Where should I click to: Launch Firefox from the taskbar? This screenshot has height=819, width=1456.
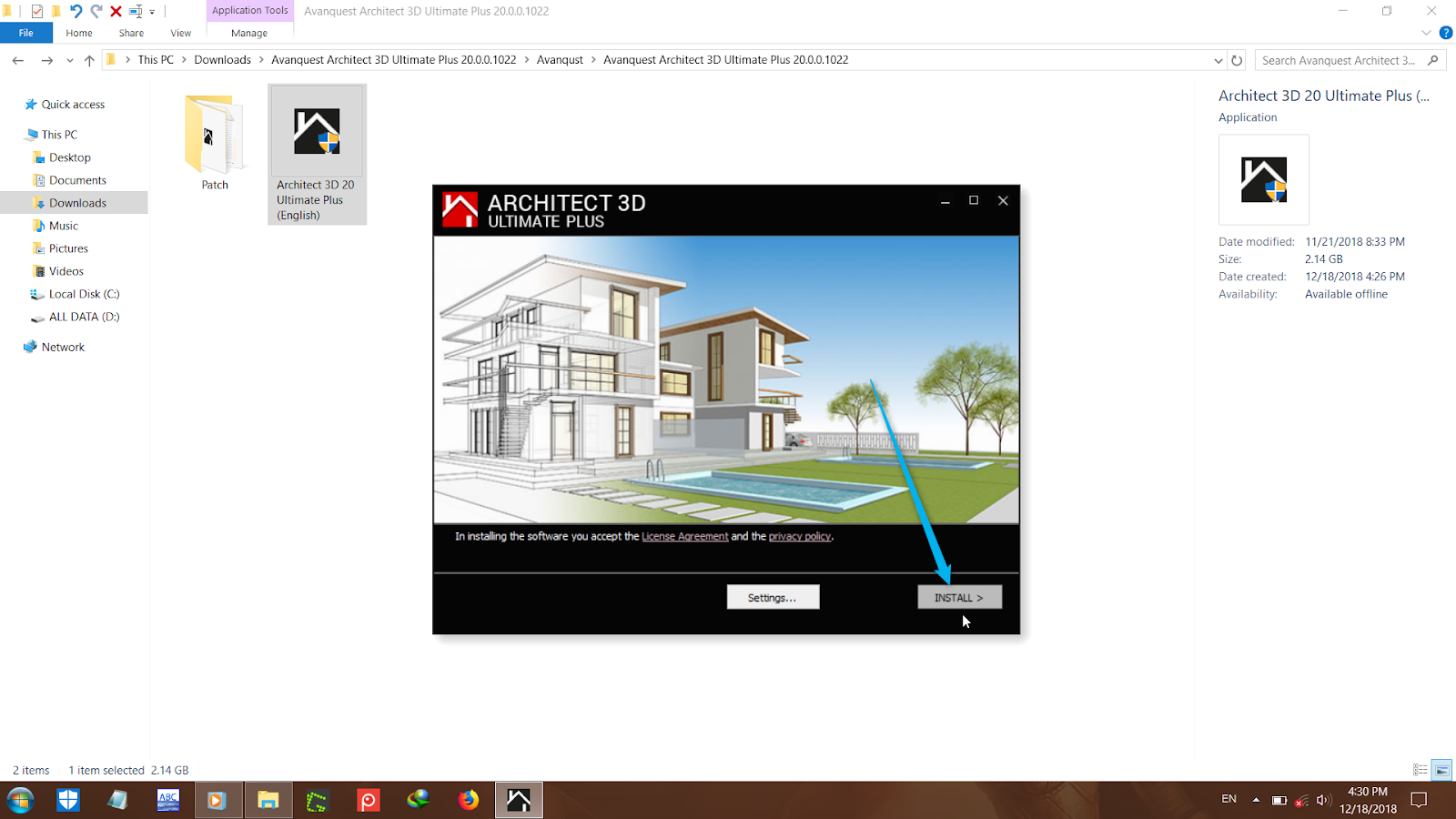click(x=468, y=799)
